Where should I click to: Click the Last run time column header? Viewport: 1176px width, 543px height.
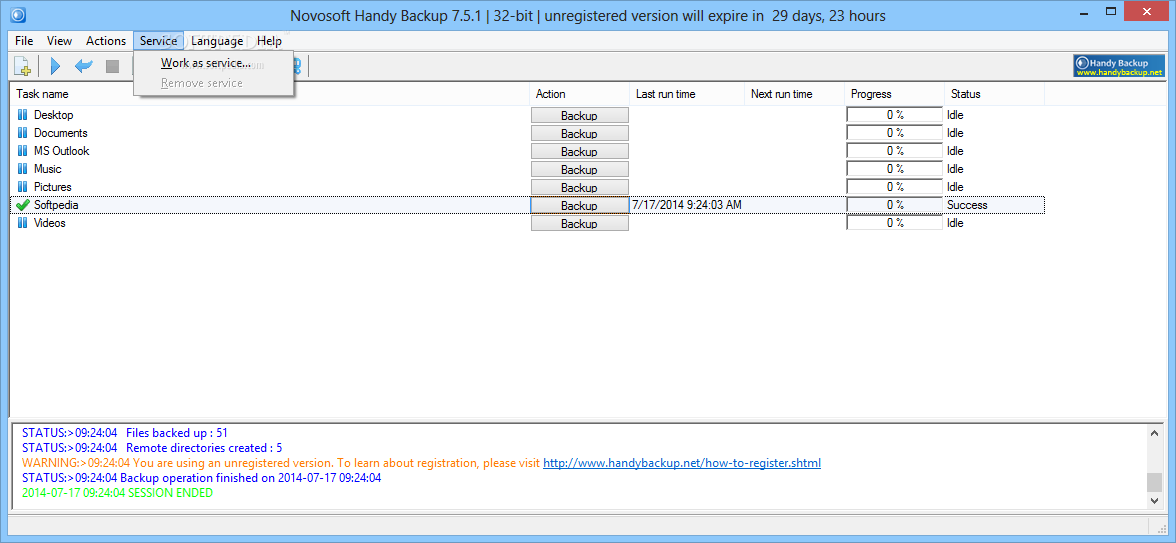coord(686,94)
